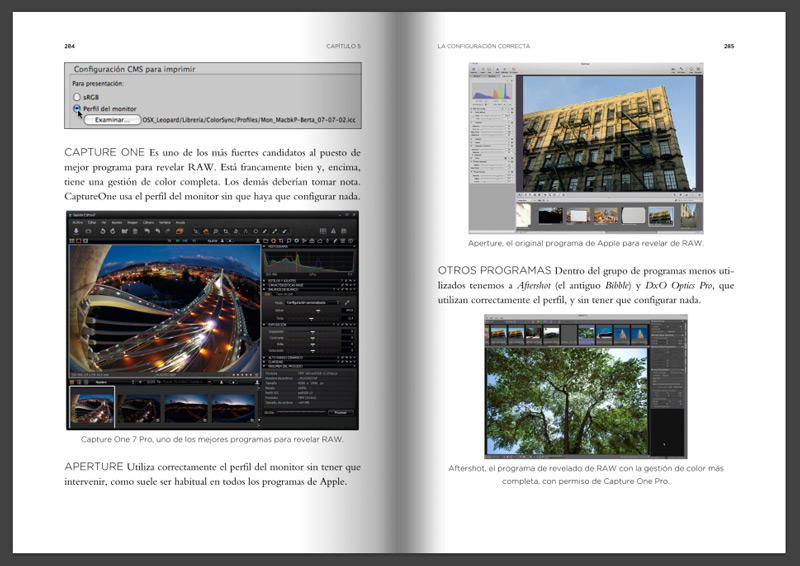This screenshot has width=800, height=566.
Task: Open the Archivo menu in Capture One
Action: pyautogui.click(x=78, y=223)
